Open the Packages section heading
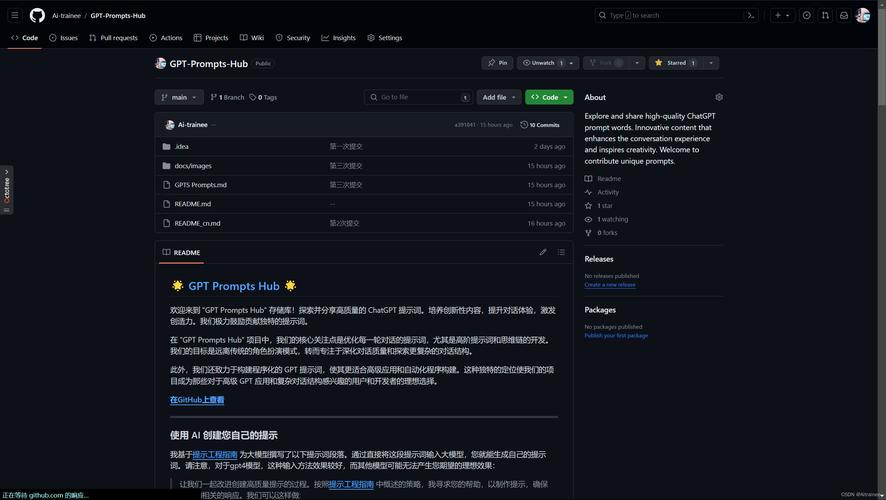Image resolution: width=886 pixels, height=500 pixels. (600, 310)
